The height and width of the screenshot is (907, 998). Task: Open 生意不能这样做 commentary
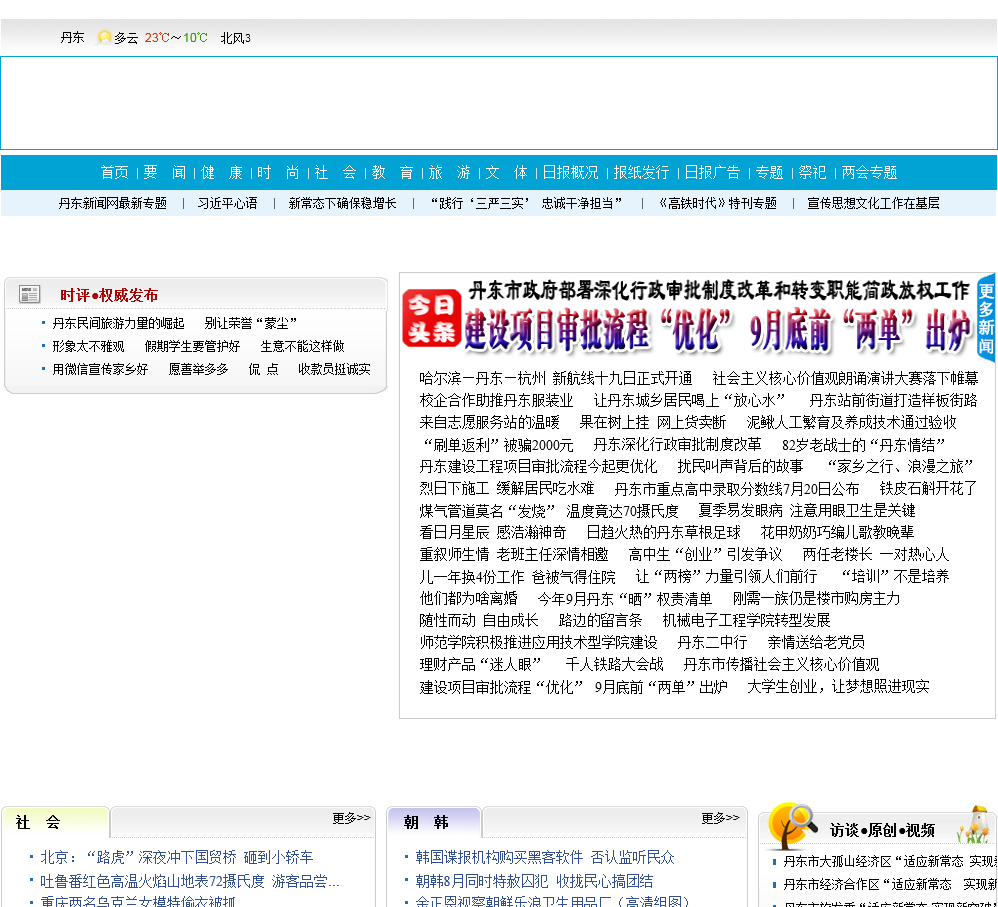(x=302, y=346)
